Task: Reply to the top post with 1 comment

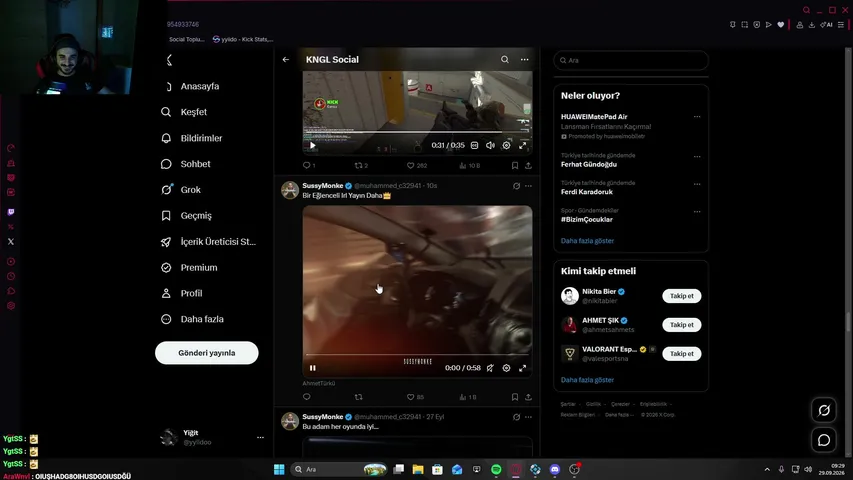Action: click(309, 165)
